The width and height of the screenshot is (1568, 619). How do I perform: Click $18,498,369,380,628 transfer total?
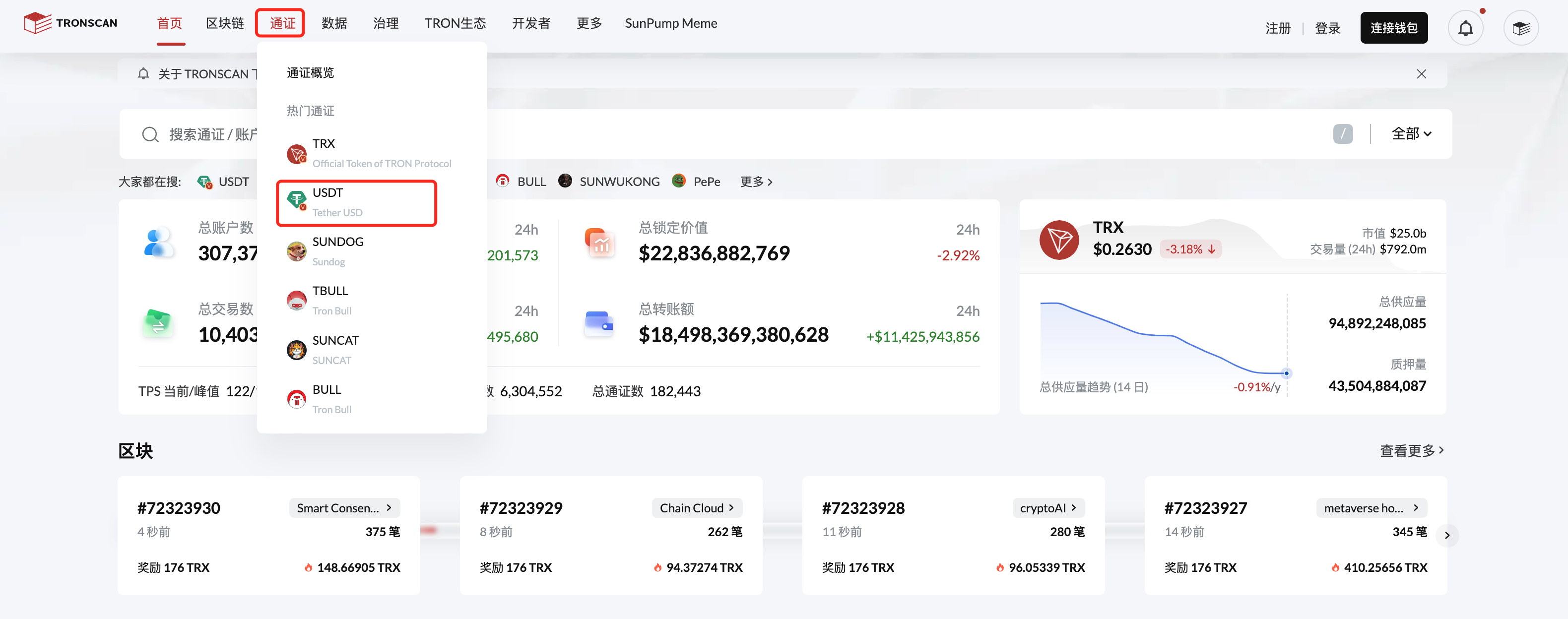point(733,335)
